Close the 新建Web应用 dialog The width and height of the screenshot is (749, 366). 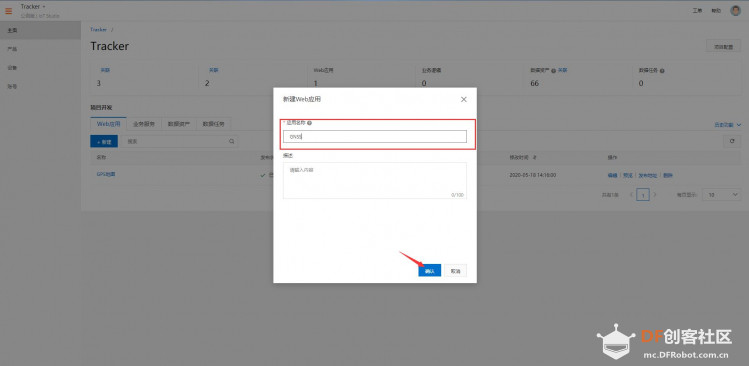[x=463, y=99]
